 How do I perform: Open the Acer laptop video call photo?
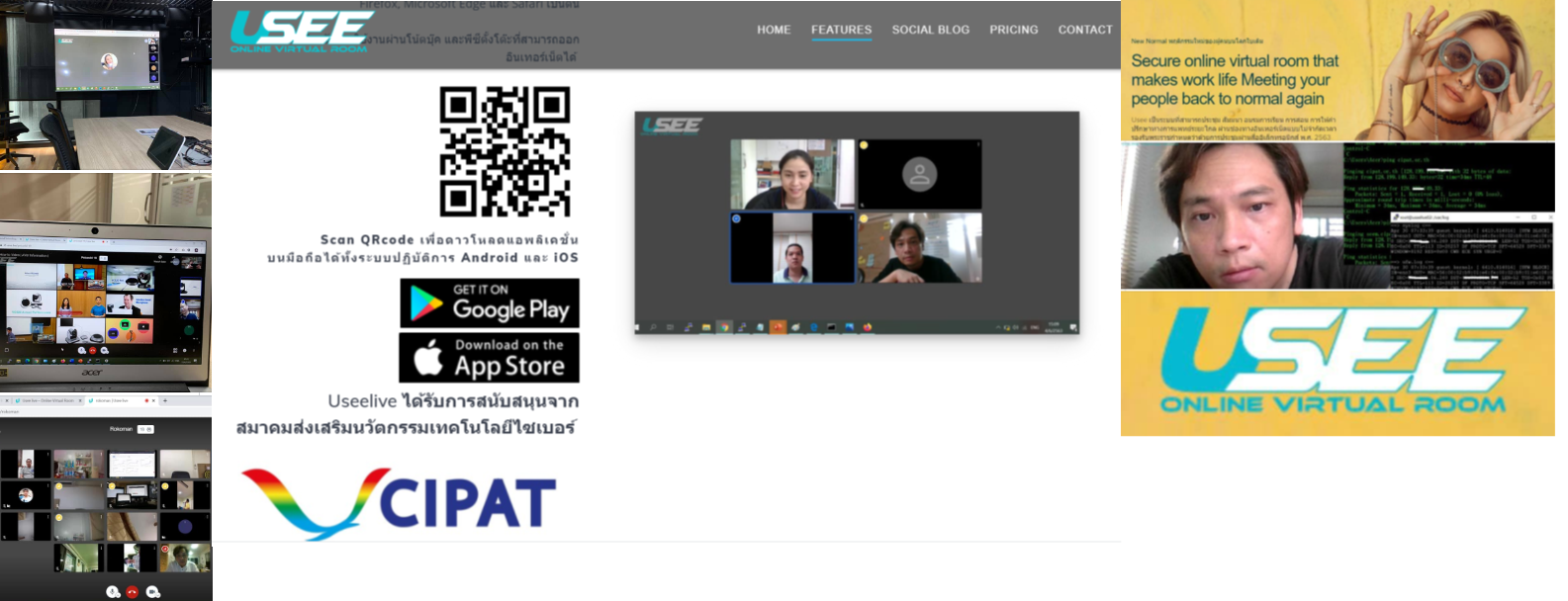click(106, 285)
